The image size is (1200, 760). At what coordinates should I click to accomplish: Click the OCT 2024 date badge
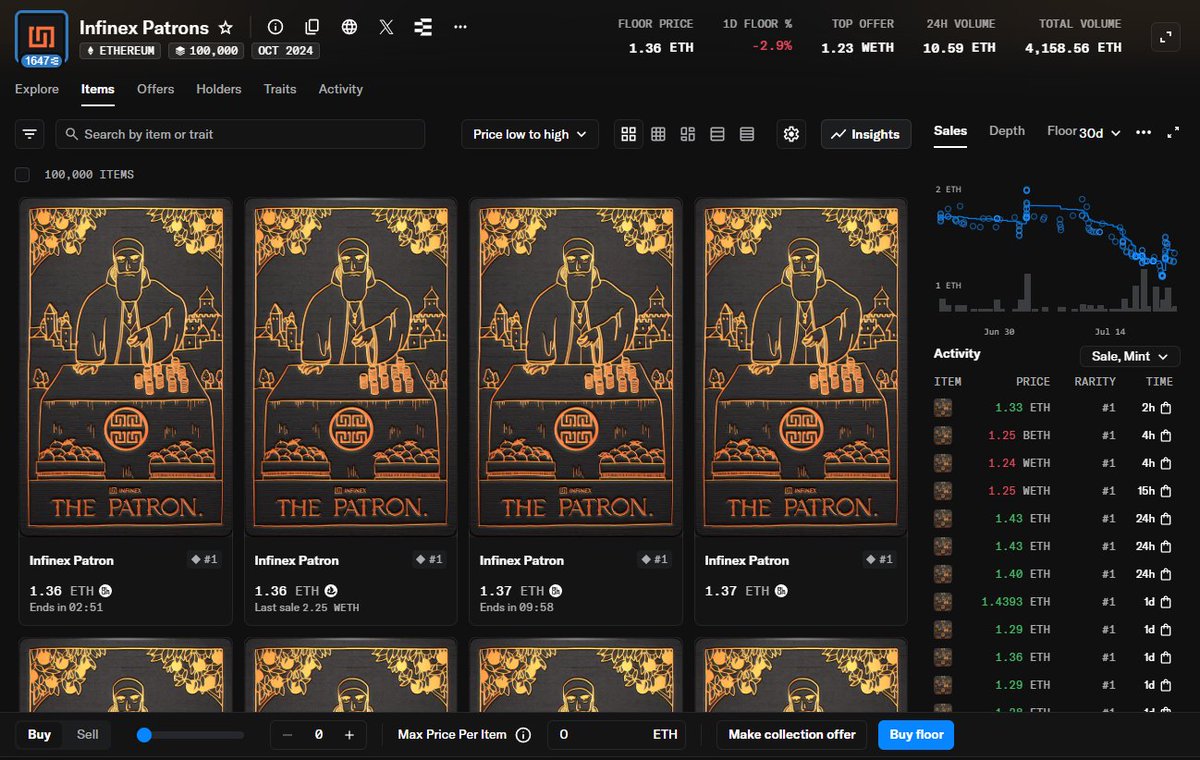[285, 50]
